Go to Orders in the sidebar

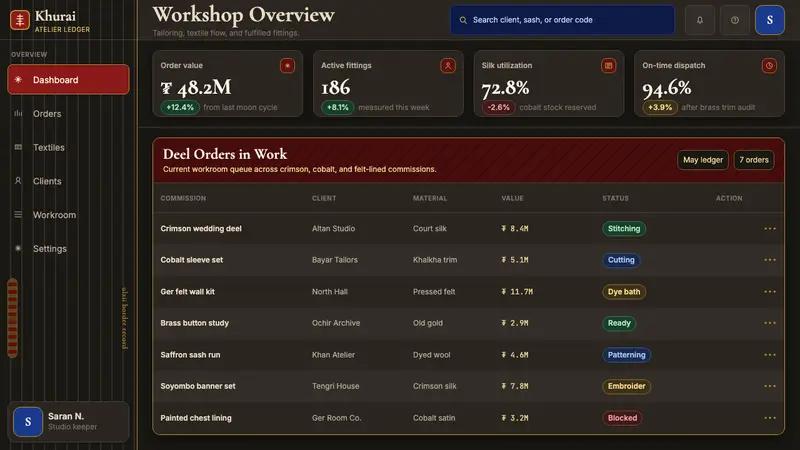[x=68, y=113]
